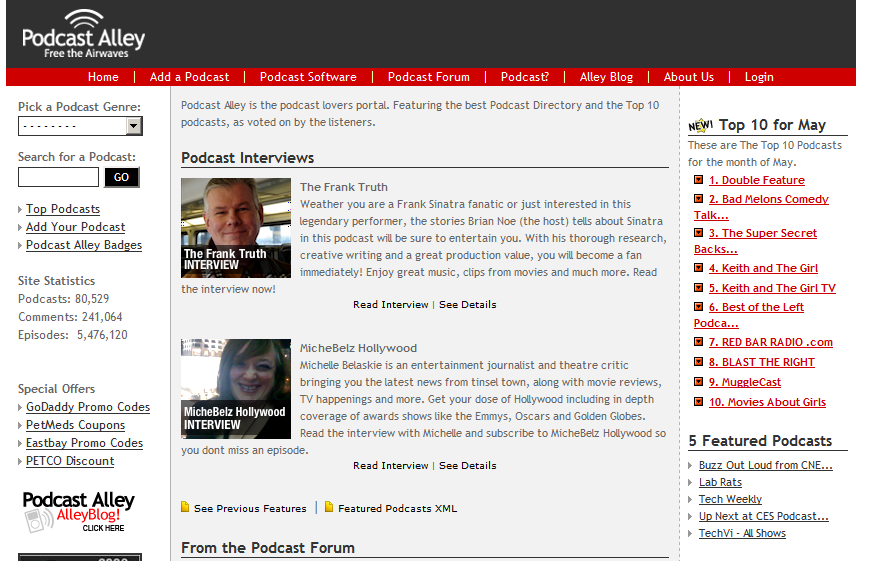Image resolution: width=893 pixels, height=561 pixels.
Task: Click the Podcast Alley logo
Action: (83, 34)
